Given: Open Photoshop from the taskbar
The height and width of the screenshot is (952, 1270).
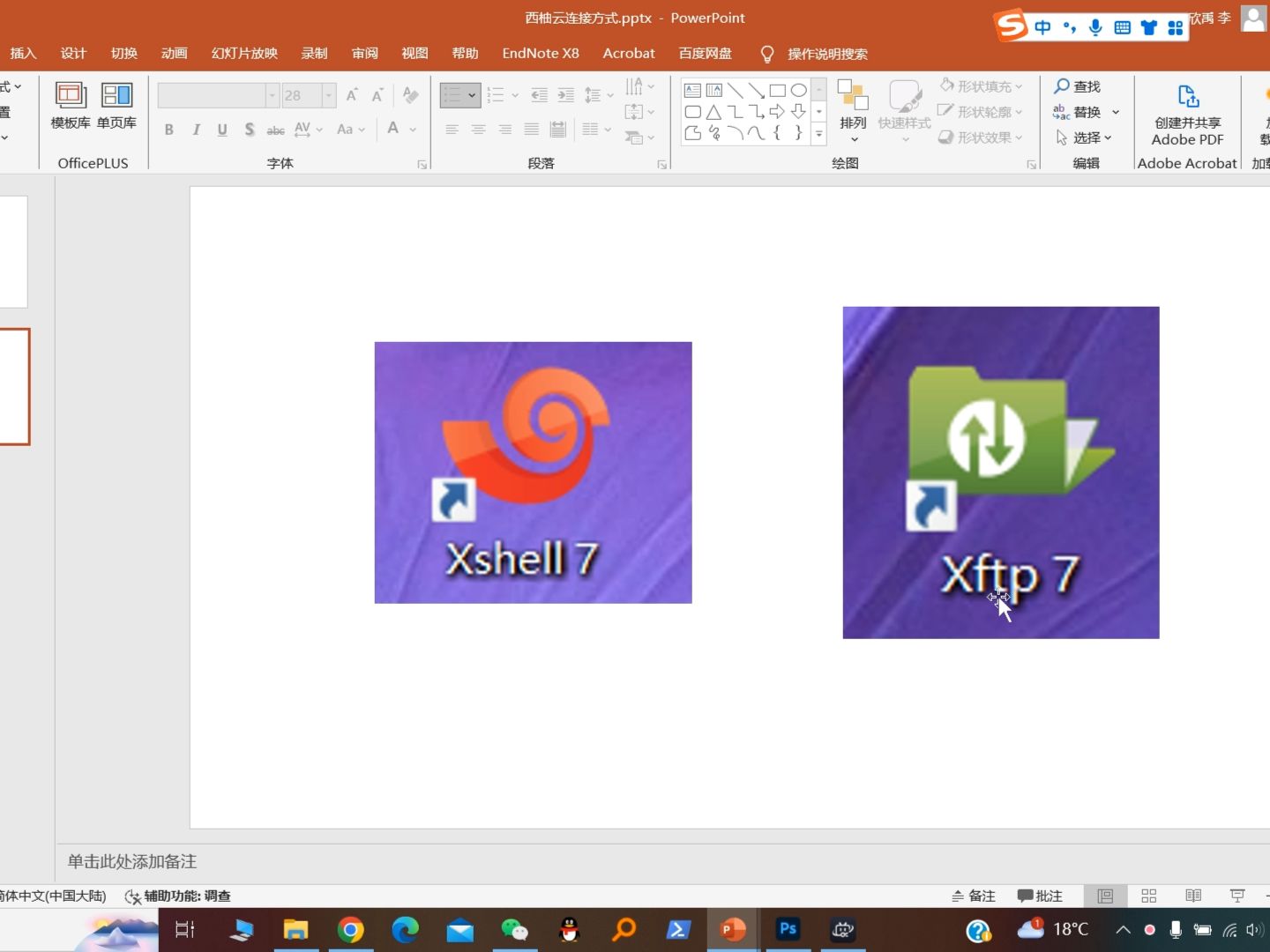Looking at the screenshot, I should 788,929.
